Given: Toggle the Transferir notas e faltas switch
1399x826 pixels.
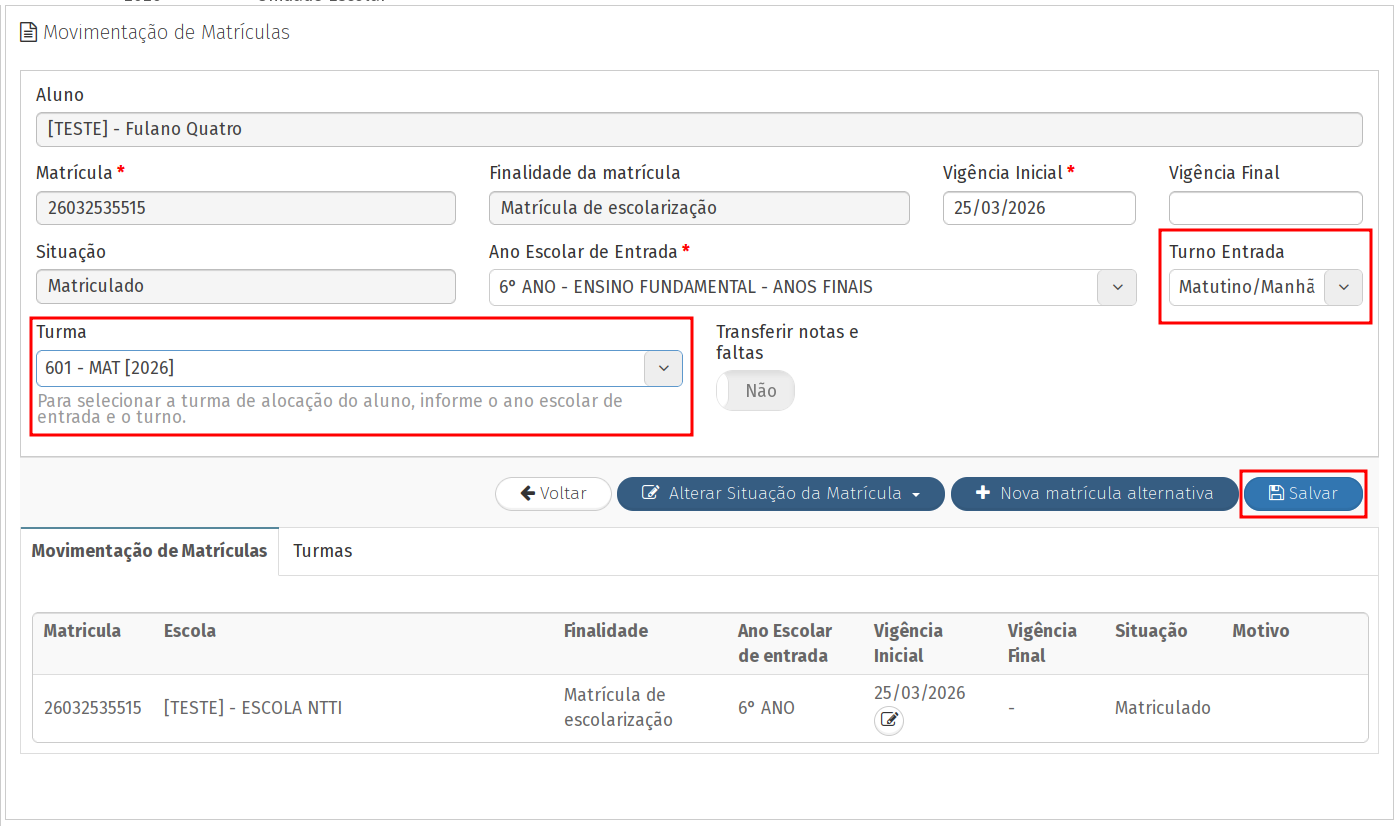Looking at the screenshot, I should click(755, 391).
